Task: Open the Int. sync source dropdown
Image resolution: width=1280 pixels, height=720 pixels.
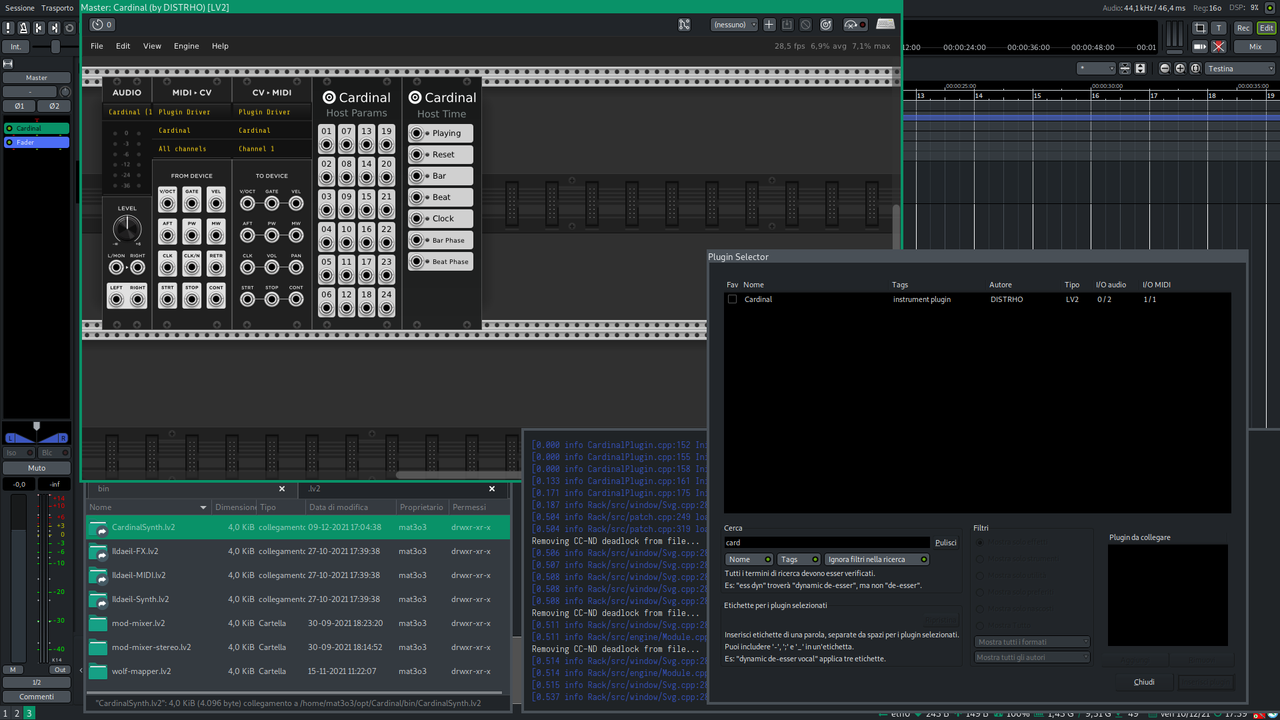Action: click(x=16, y=47)
